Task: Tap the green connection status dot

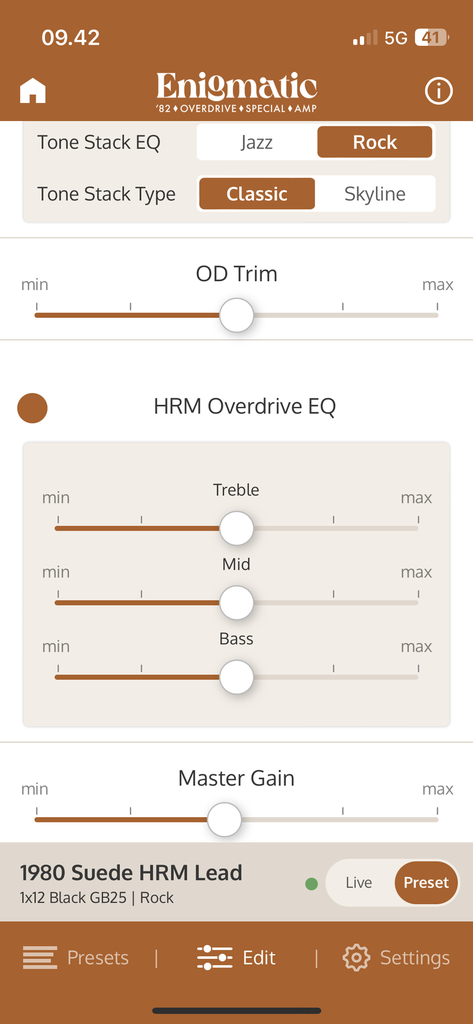Action: click(312, 884)
